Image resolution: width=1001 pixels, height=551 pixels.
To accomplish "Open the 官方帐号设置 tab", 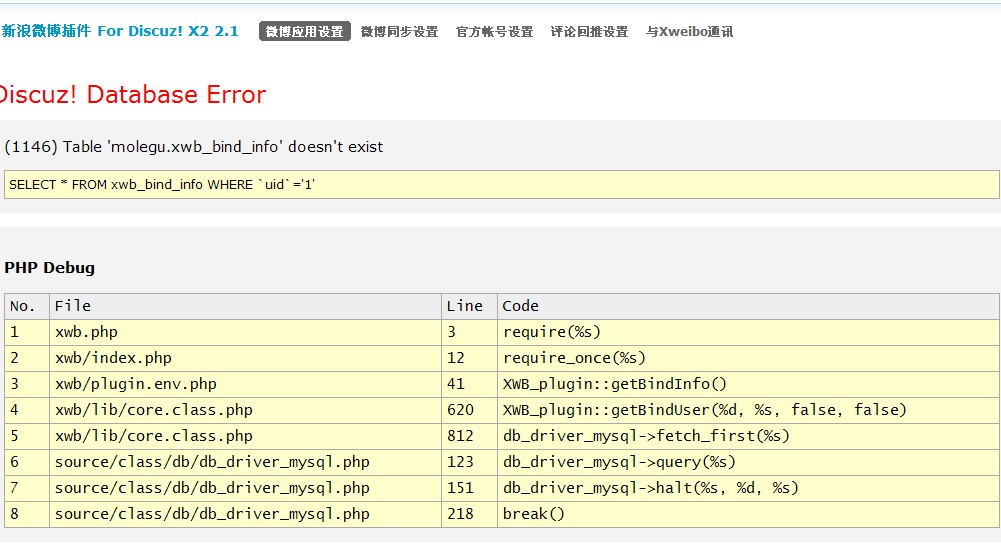I will 494,31.
